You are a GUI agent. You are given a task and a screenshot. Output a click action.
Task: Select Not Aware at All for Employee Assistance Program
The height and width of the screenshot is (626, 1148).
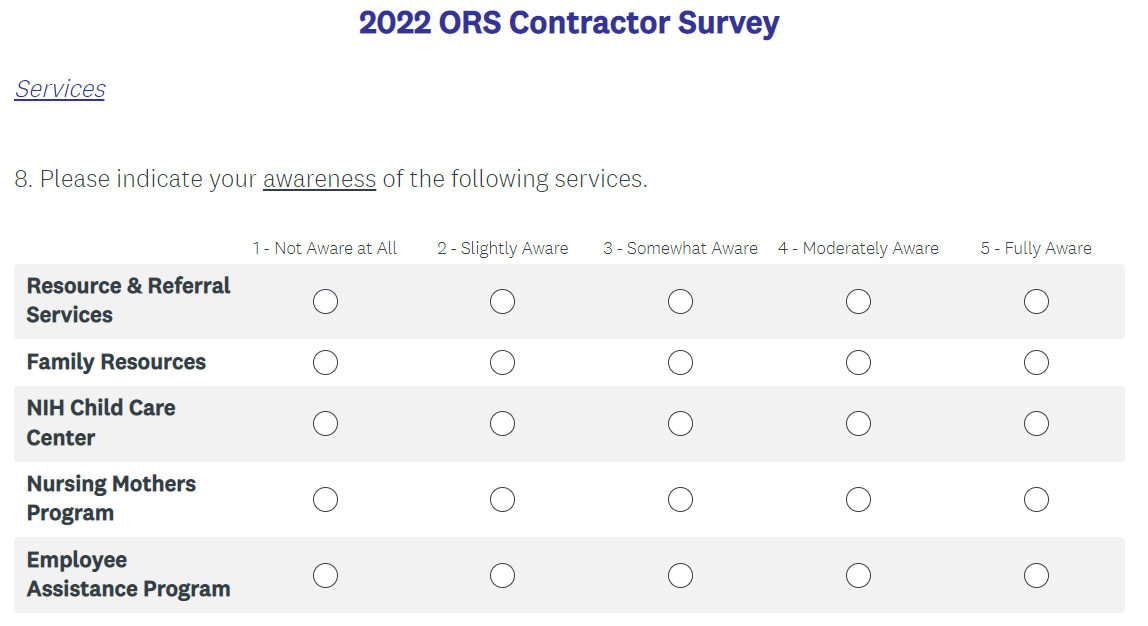point(325,575)
